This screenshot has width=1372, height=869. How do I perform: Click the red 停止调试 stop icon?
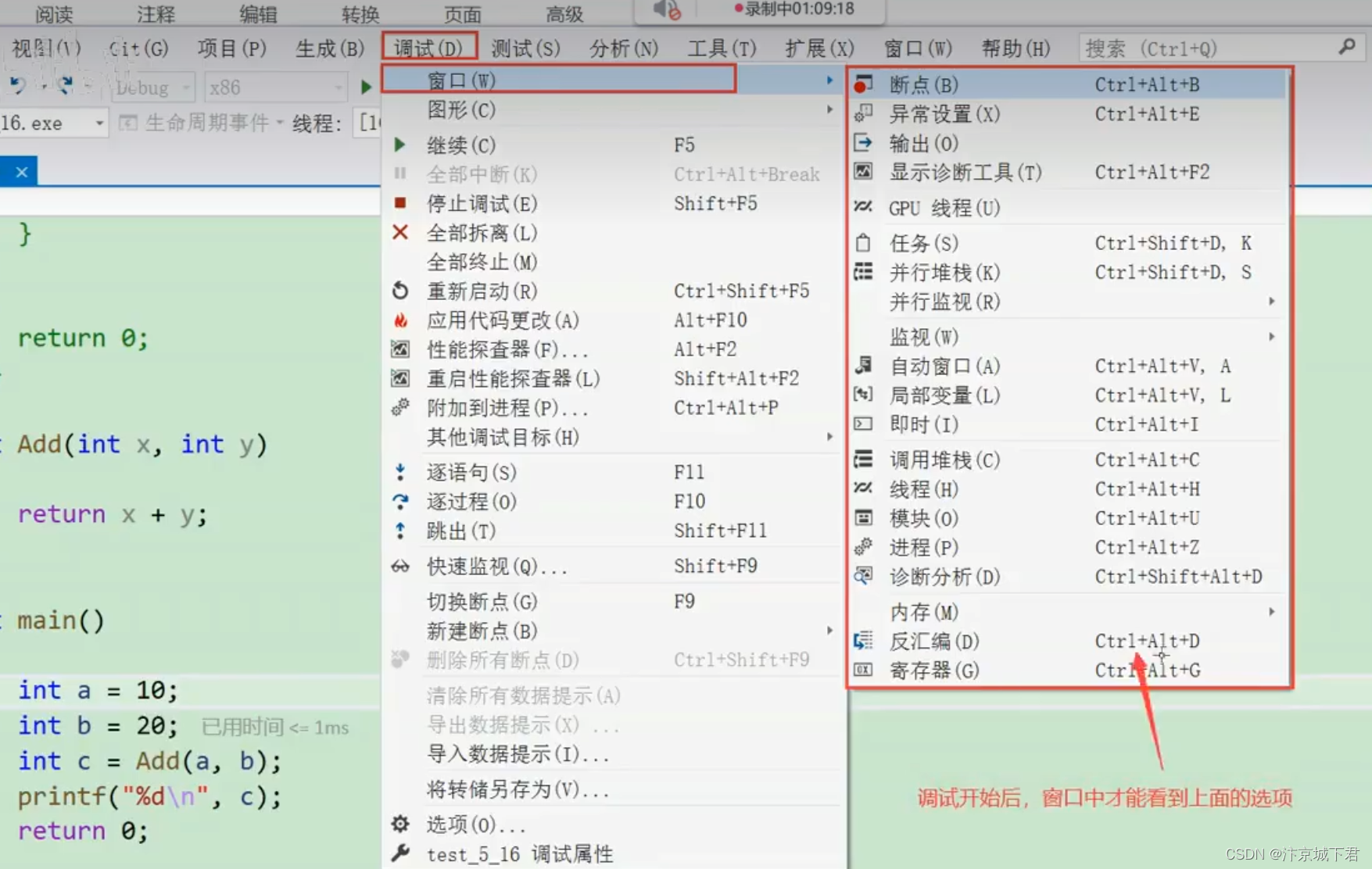pyautogui.click(x=400, y=203)
